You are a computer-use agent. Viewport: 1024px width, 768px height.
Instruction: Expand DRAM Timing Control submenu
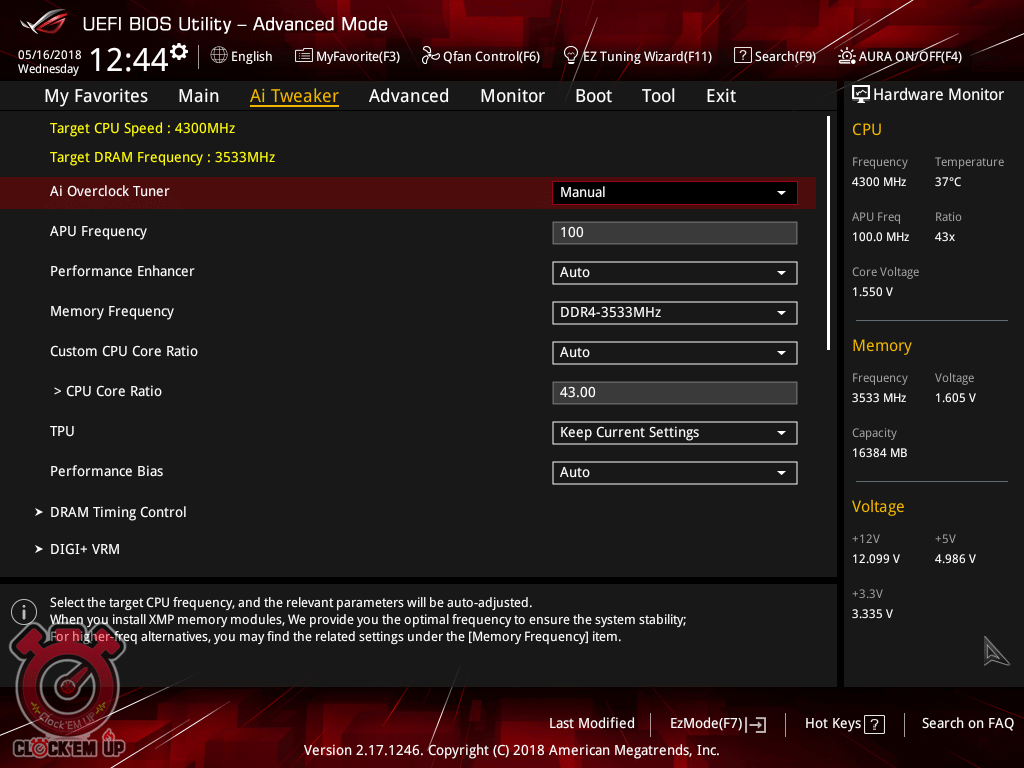click(x=118, y=512)
